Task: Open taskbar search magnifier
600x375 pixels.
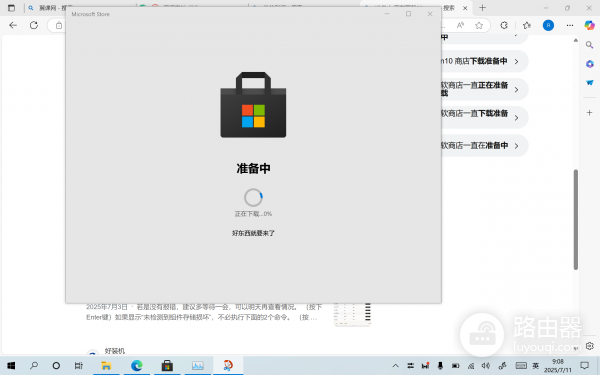Action: point(34,365)
